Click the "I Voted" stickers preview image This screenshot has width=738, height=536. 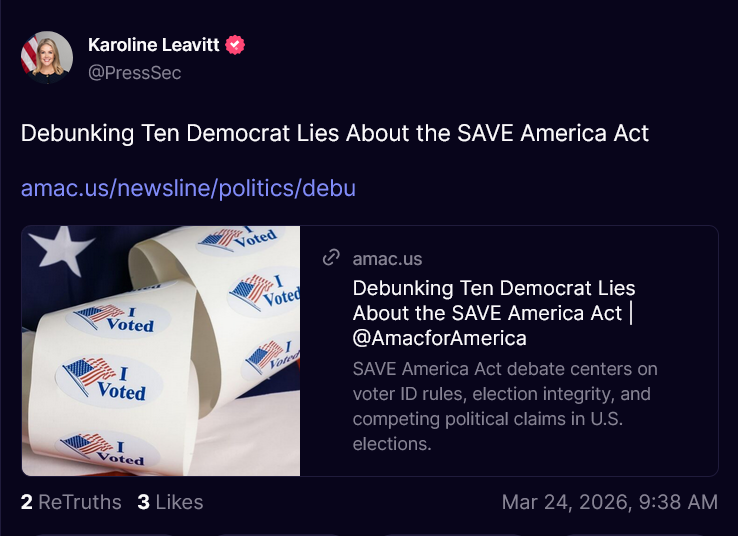click(161, 350)
